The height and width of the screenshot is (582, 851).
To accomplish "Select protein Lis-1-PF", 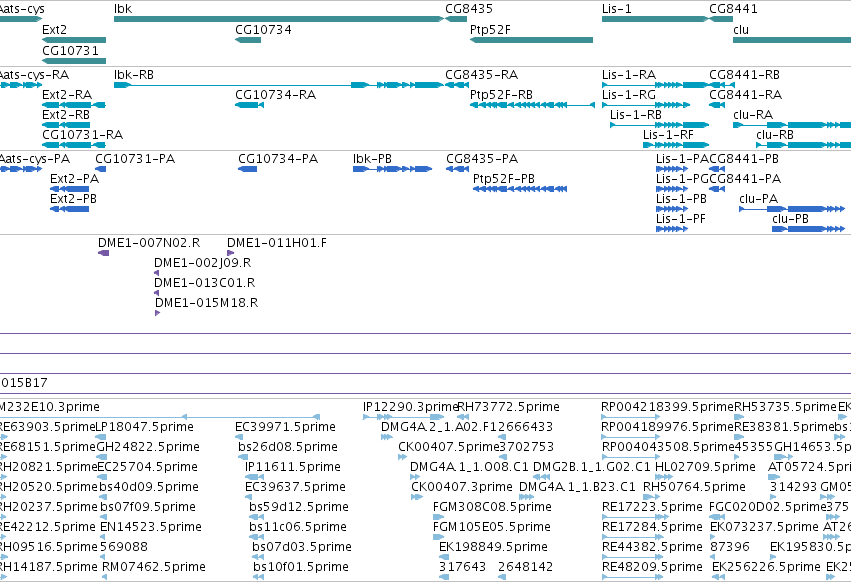I will [x=681, y=219].
